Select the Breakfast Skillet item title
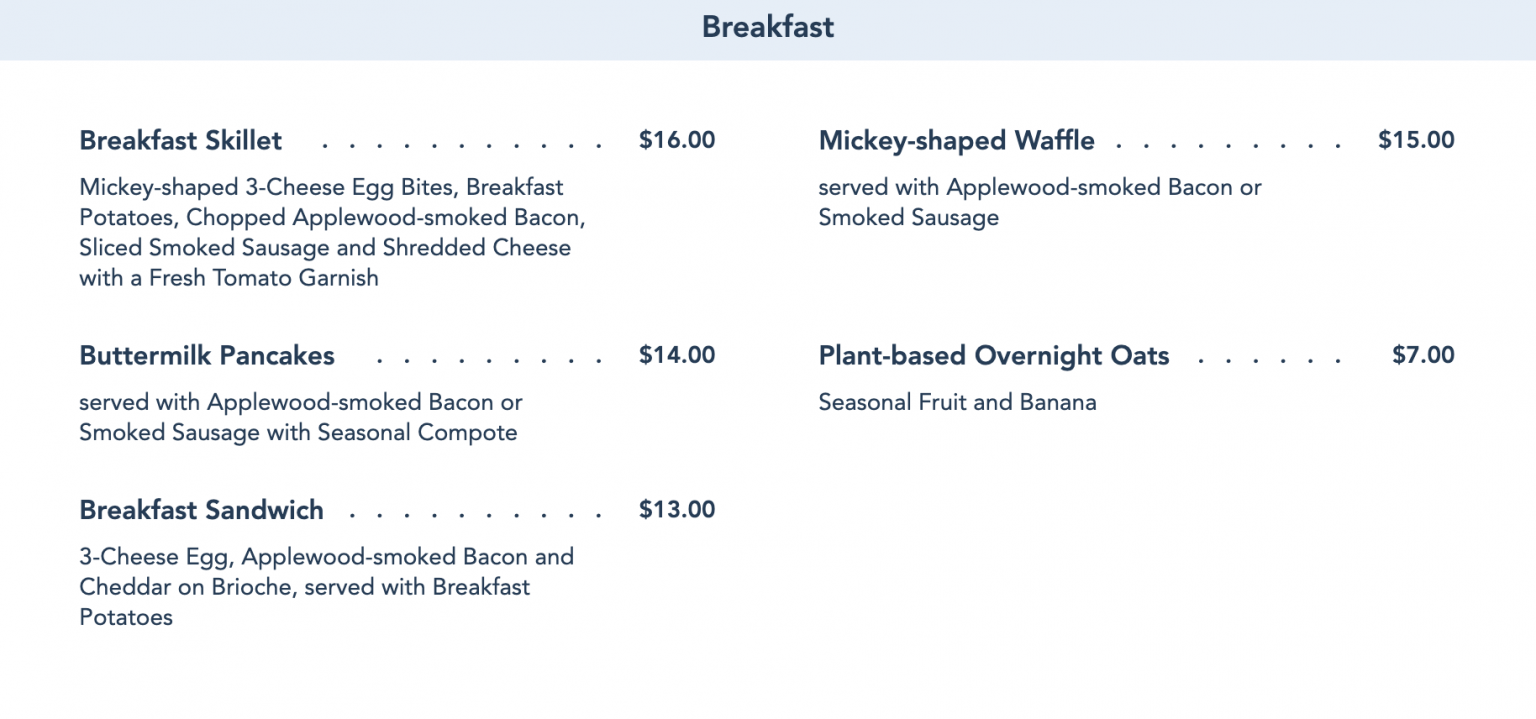Viewport: 1536px width, 719px height. [x=181, y=140]
